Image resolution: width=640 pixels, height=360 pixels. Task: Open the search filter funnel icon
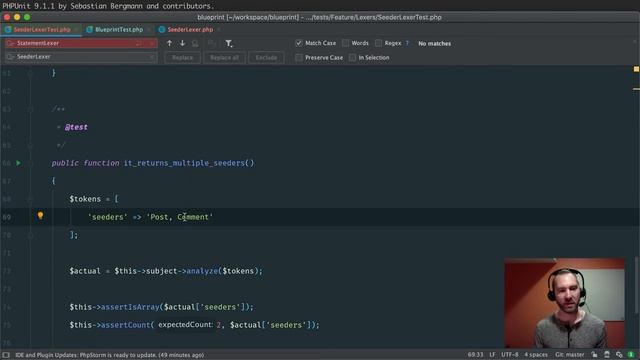click(x=229, y=43)
